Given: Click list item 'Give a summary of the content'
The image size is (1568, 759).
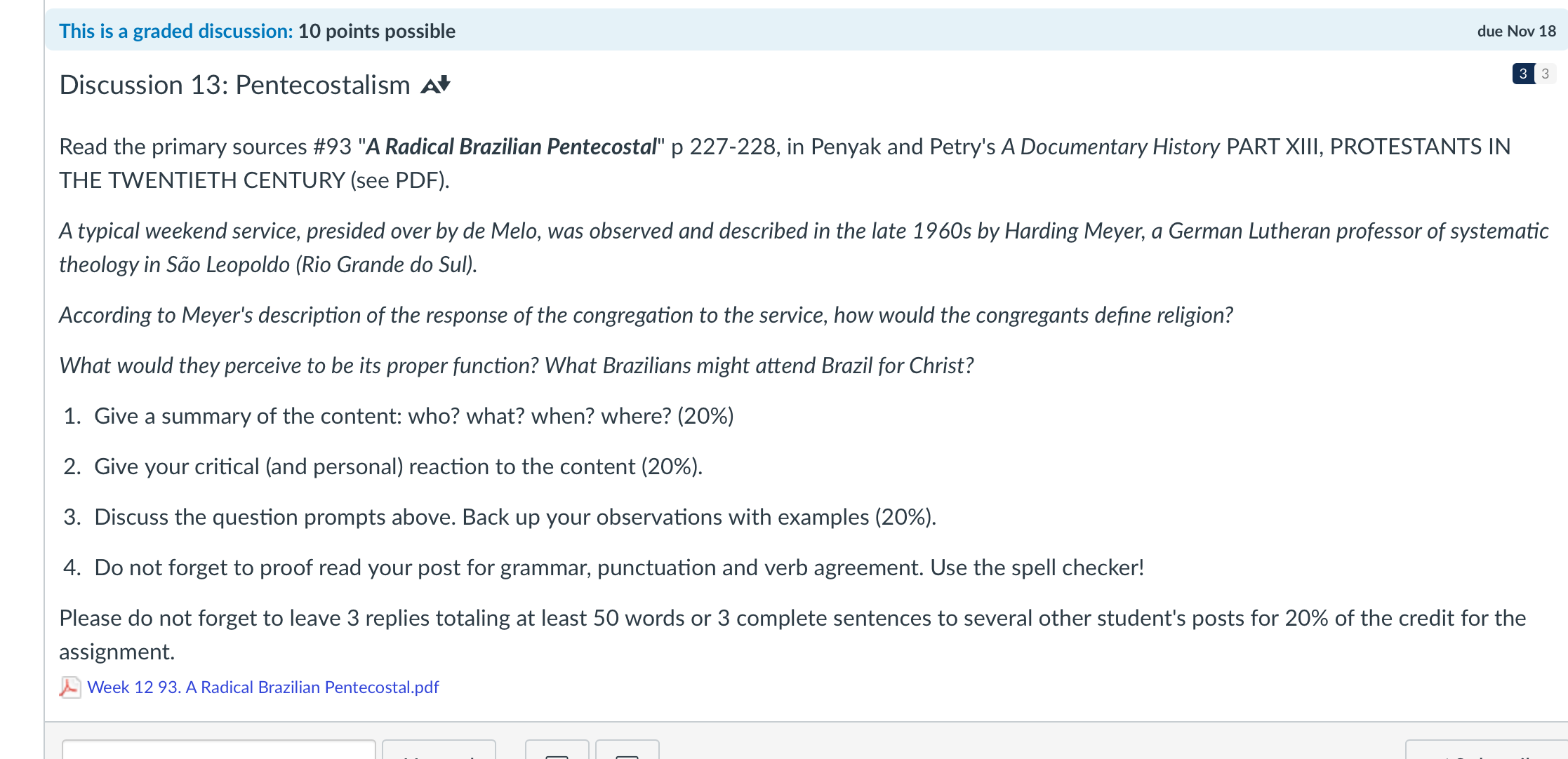Looking at the screenshot, I should (x=414, y=416).
